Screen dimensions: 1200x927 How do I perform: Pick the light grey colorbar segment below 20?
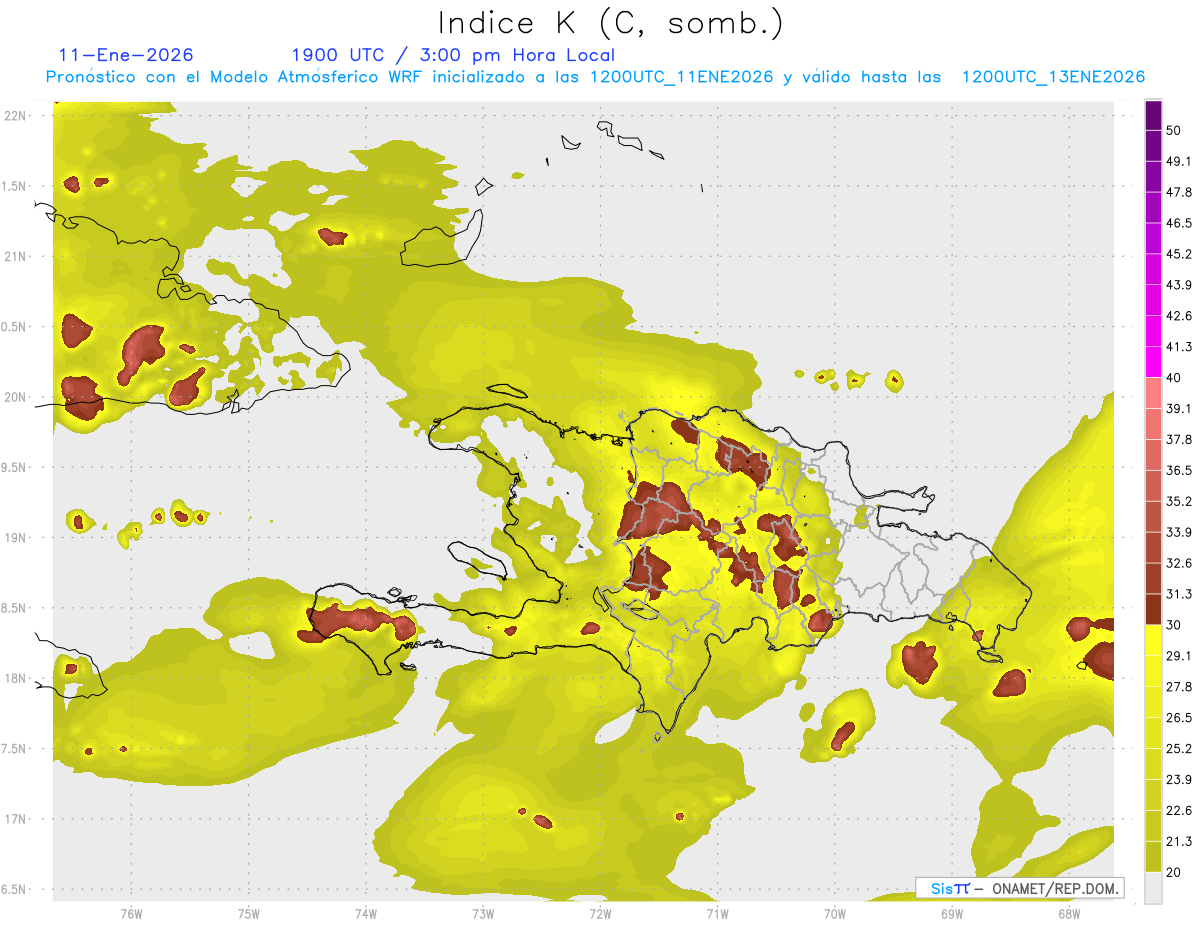(1153, 888)
